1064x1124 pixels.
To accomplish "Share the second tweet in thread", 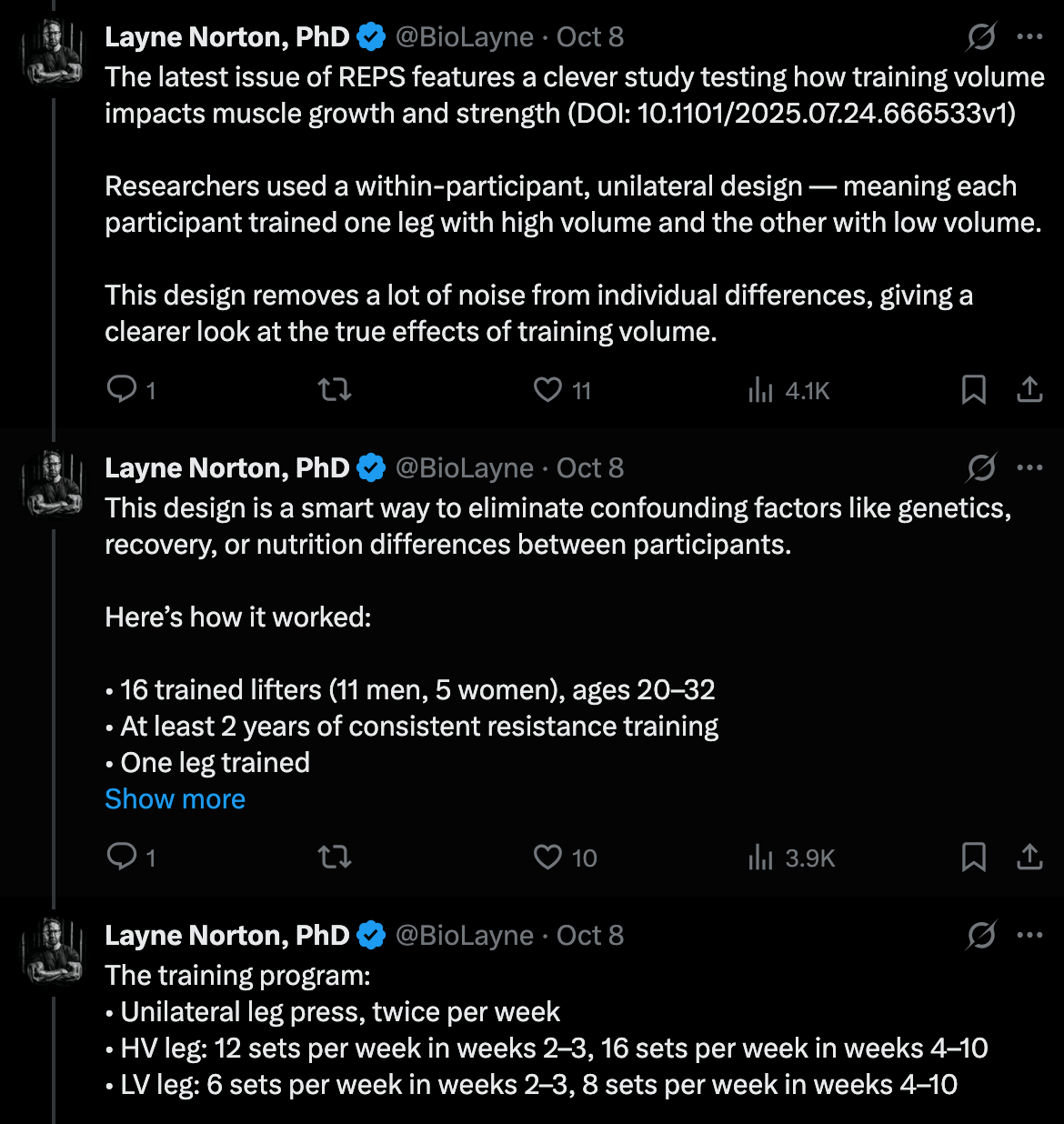I will [1029, 858].
